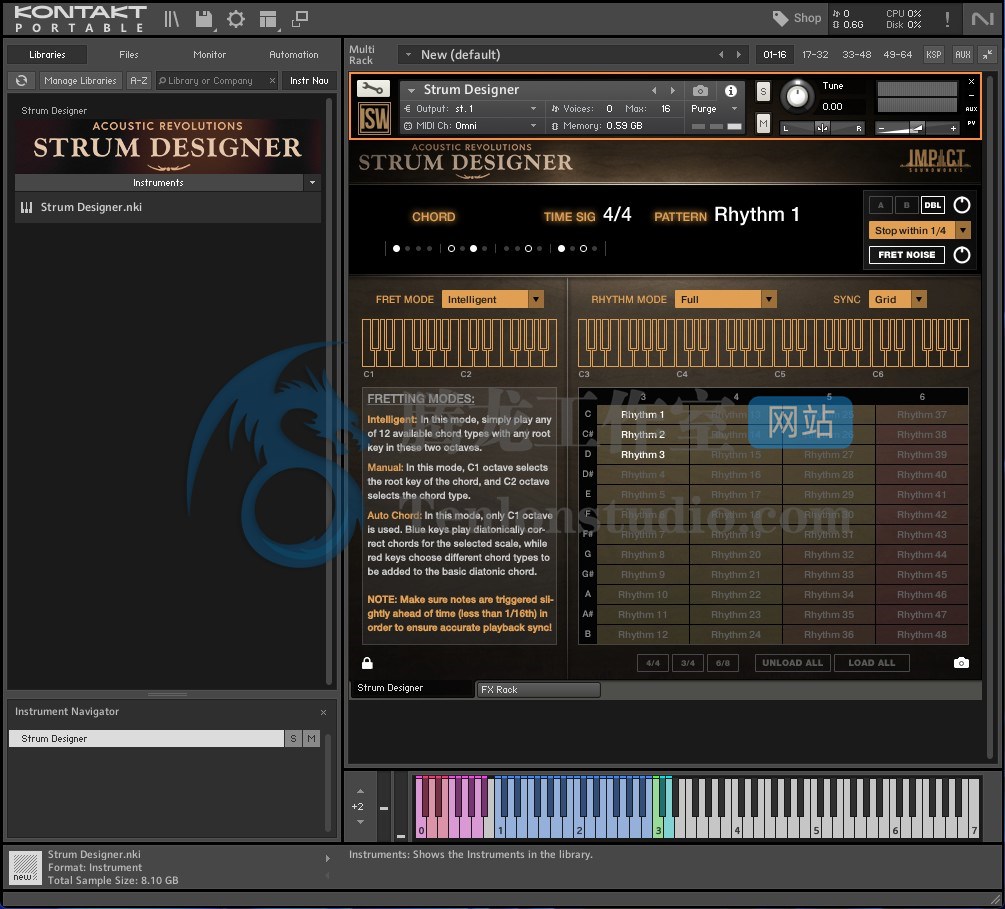1005x909 pixels.
Task: Click the refresh libraries icon
Action: tap(21, 81)
